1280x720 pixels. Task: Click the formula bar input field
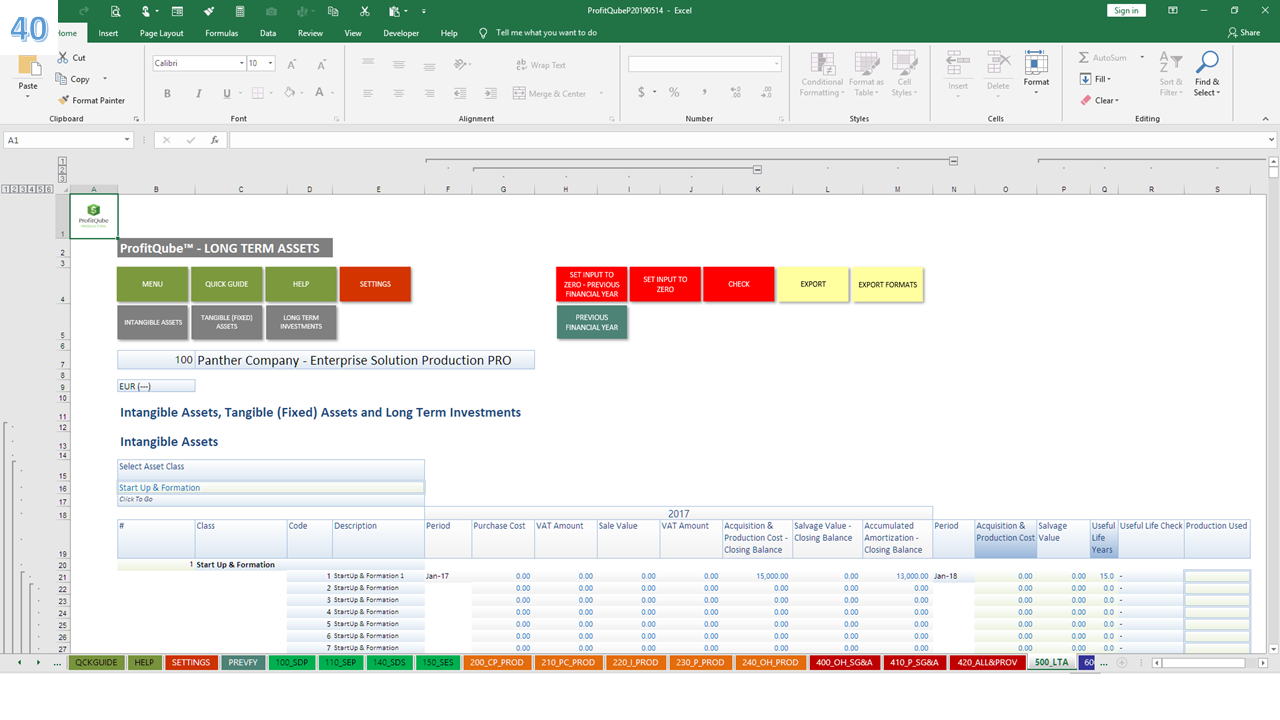coord(750,140)
